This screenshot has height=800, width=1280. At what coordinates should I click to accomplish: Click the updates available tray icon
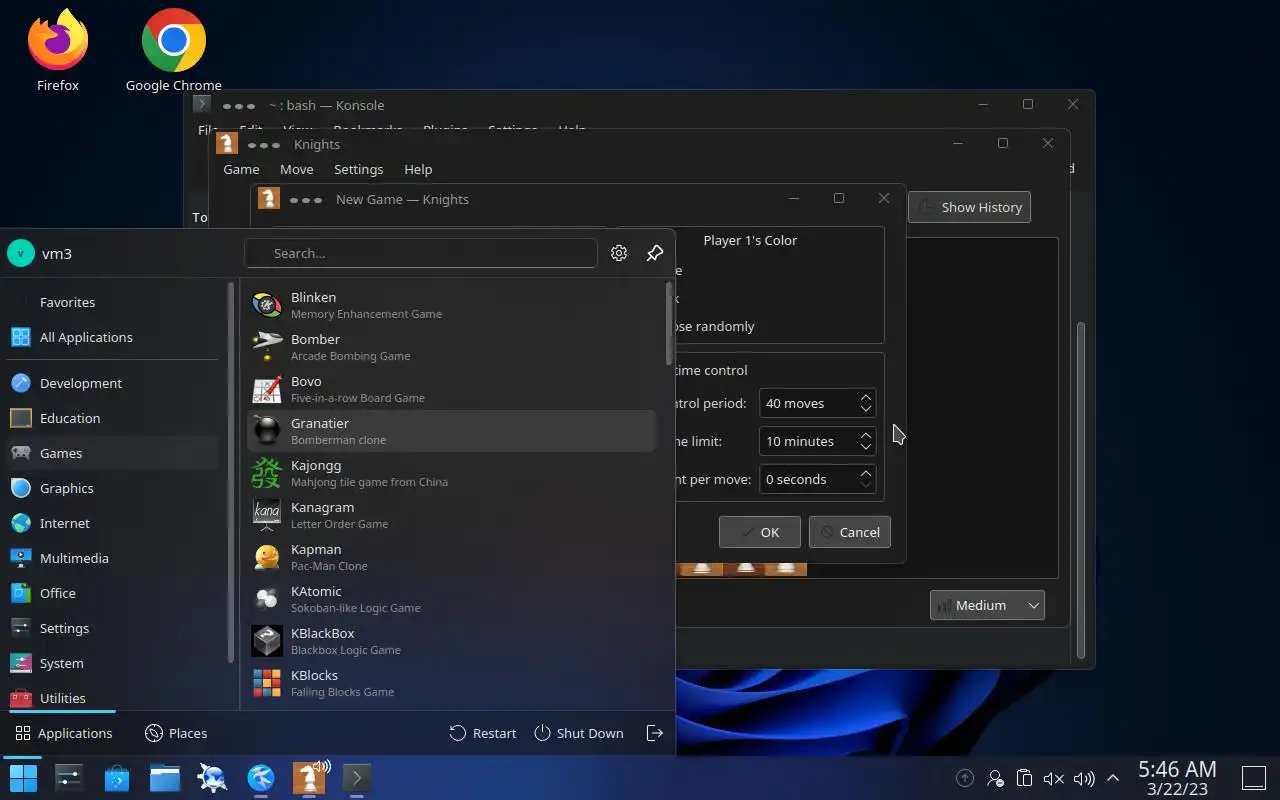(x=965, y=778)
